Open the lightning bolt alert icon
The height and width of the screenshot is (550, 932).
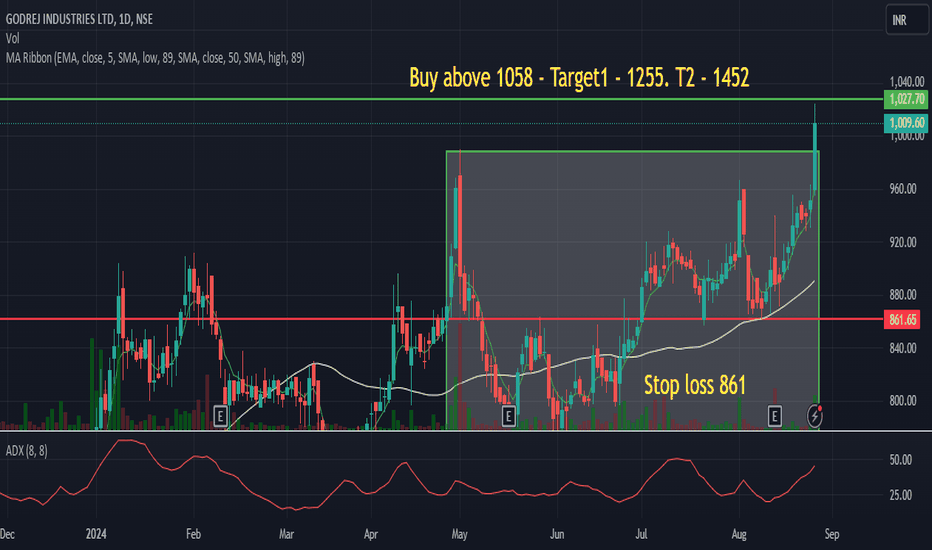click(814, 416)
